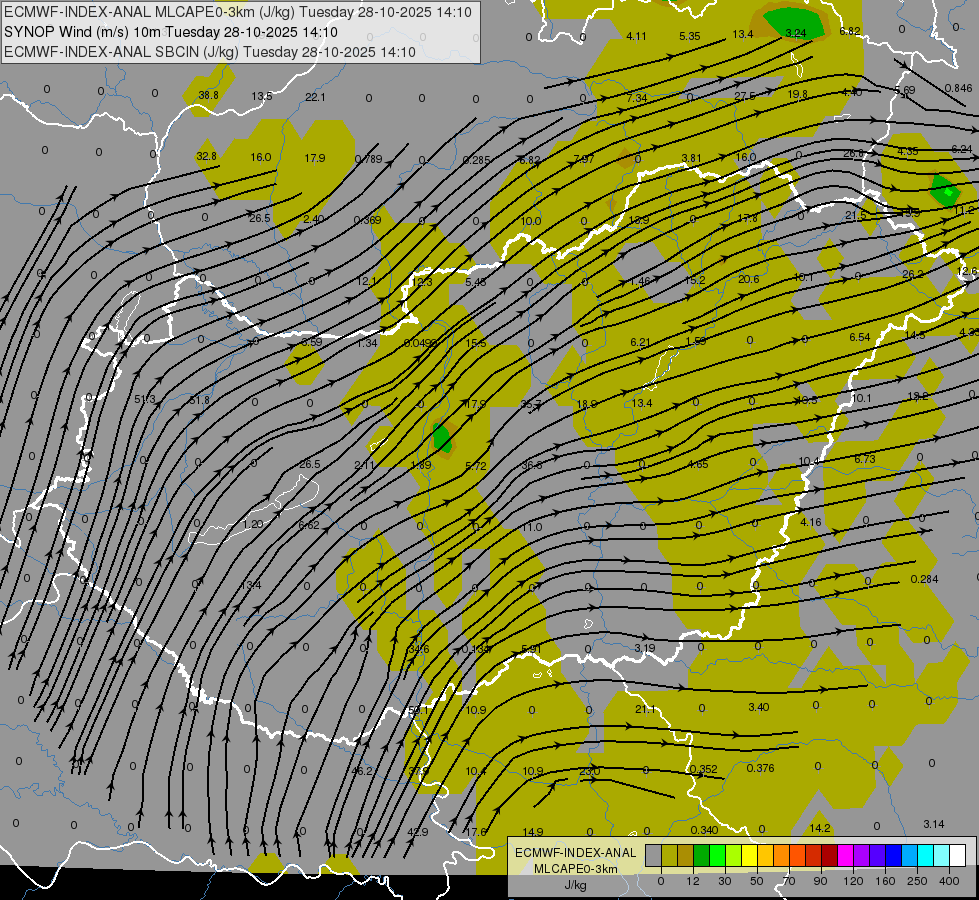Viewport: 979px width, 900px height.
Task: Click the map value 0.284
Action: [924, 580]
